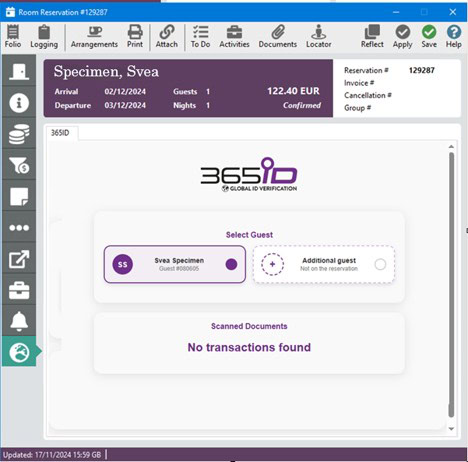
Task: Open the Activities briefcase toolbar icon
Action: point(234,36)
